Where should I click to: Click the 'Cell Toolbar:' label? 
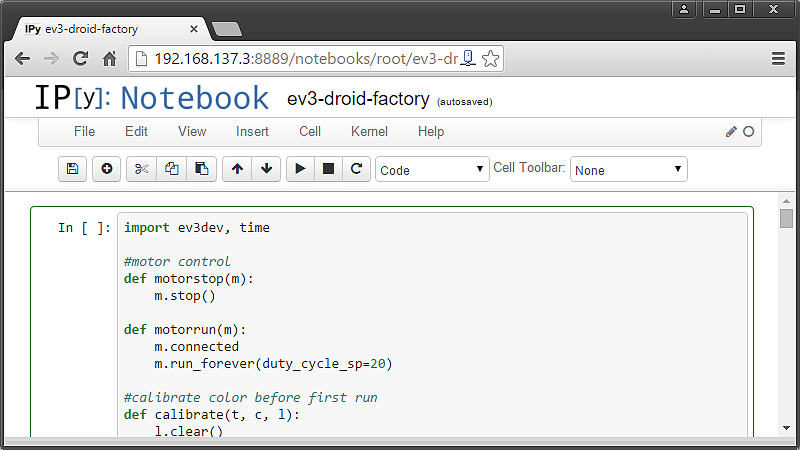[x=529, y=168]
